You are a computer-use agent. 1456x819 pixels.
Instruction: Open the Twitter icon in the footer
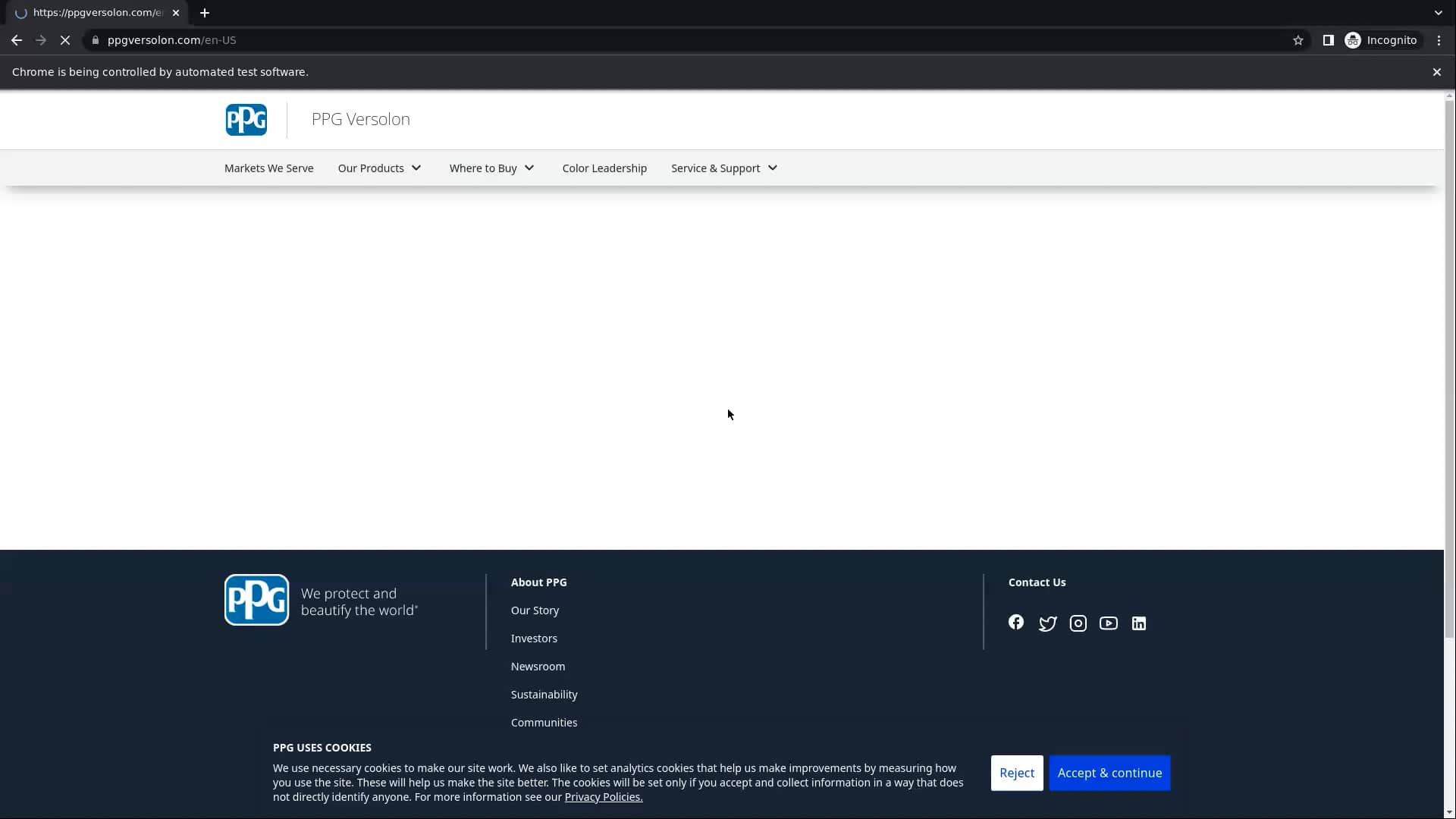tap(1047, 623)
